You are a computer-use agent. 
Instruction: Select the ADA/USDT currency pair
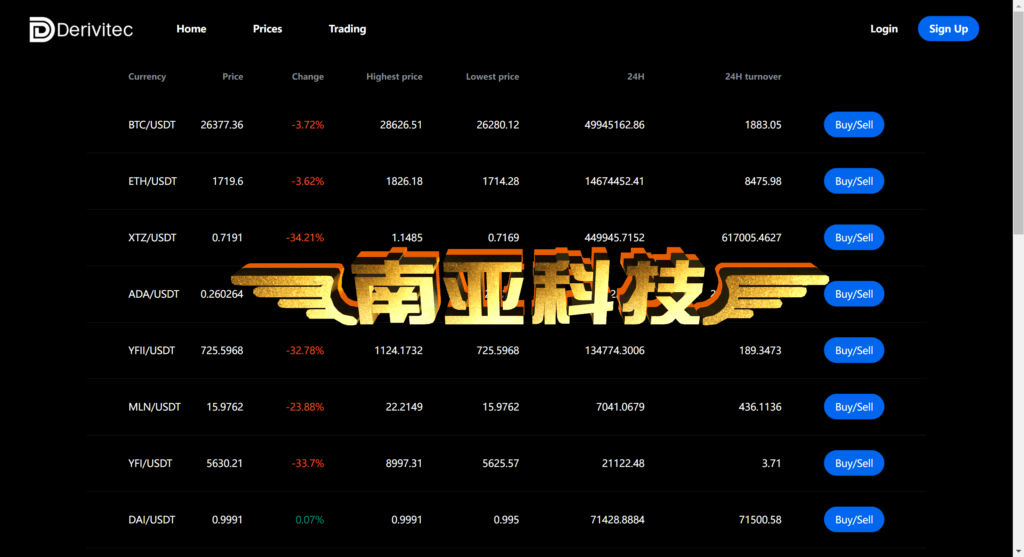click(153, 294)
